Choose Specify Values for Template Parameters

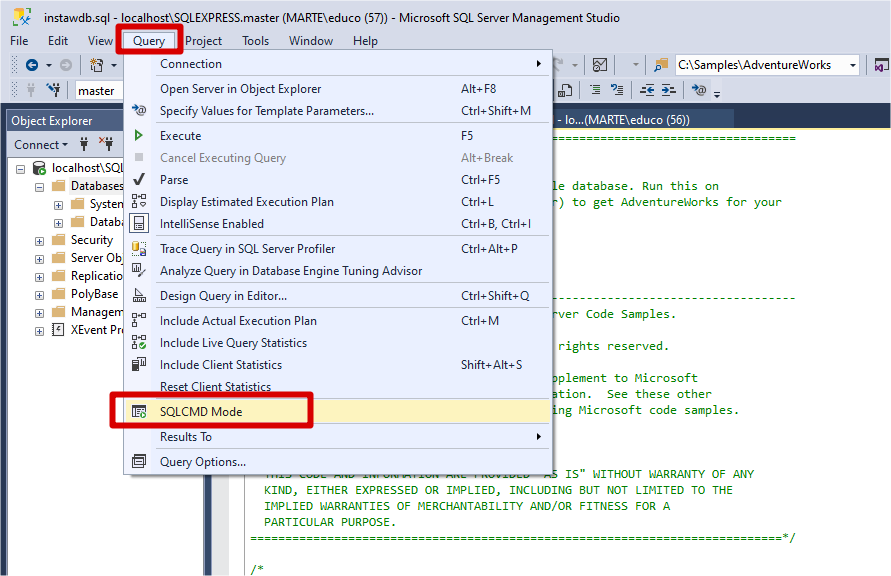tap(339, 111)
